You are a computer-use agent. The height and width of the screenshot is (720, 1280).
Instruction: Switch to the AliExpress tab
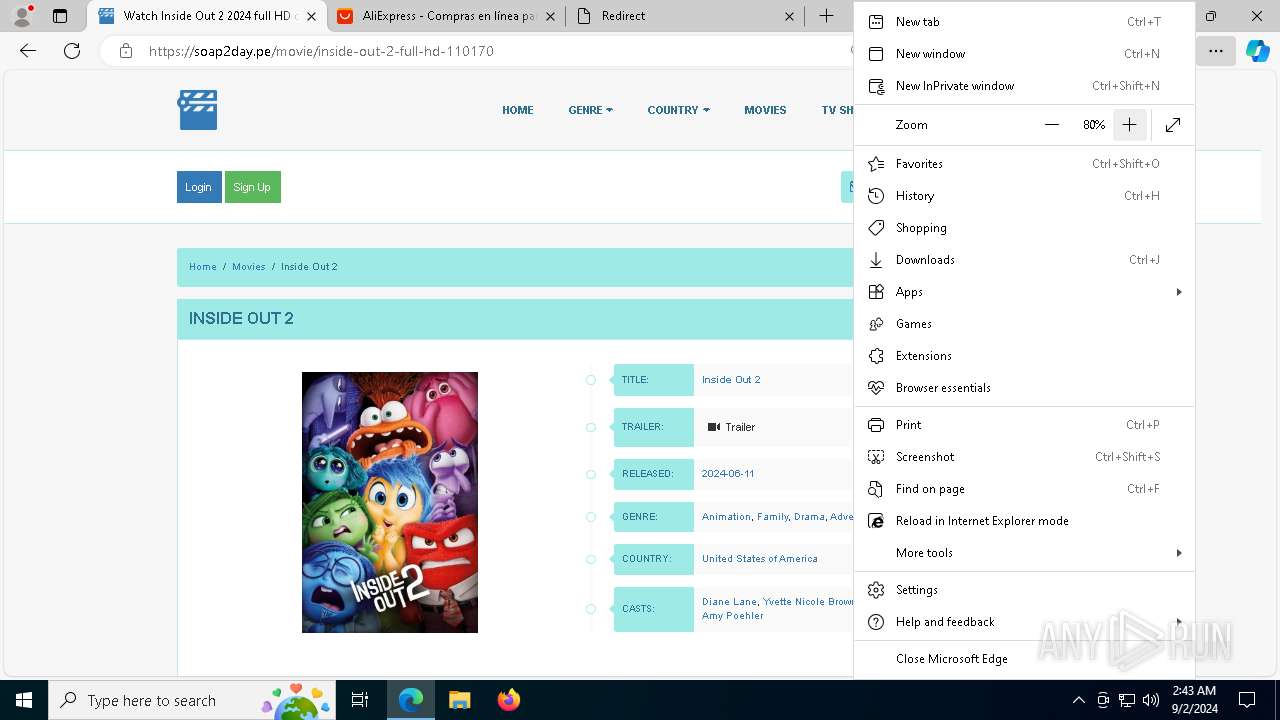446,16
